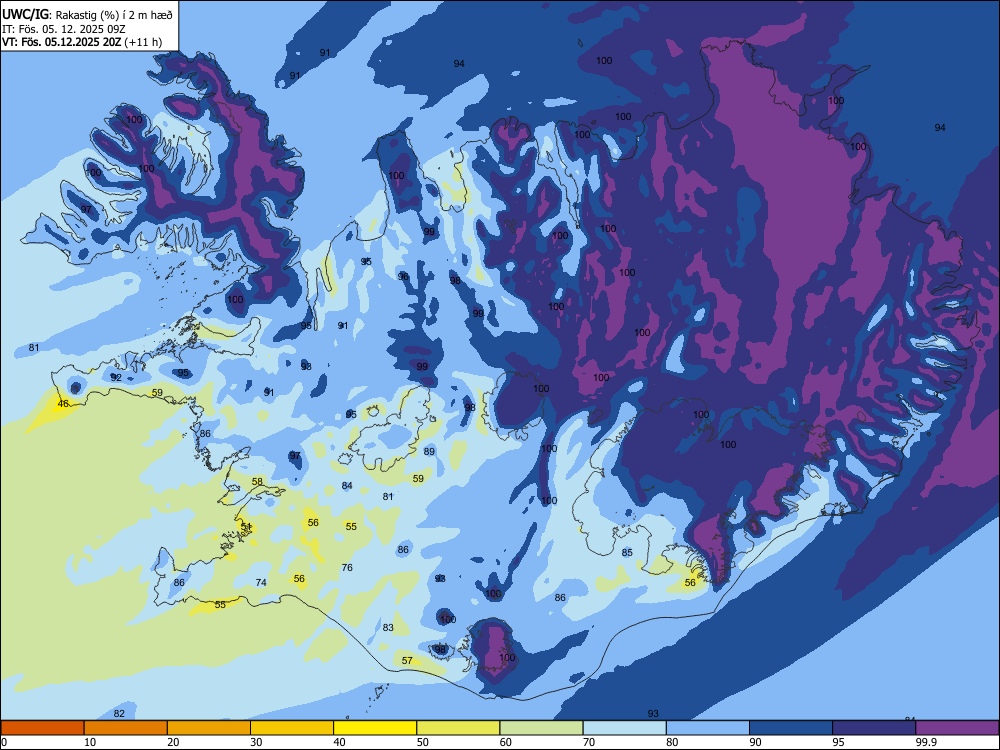Click the very light blue 70–80 swatch
Viewport: 1000px width, 750px height.
(624, 728)
